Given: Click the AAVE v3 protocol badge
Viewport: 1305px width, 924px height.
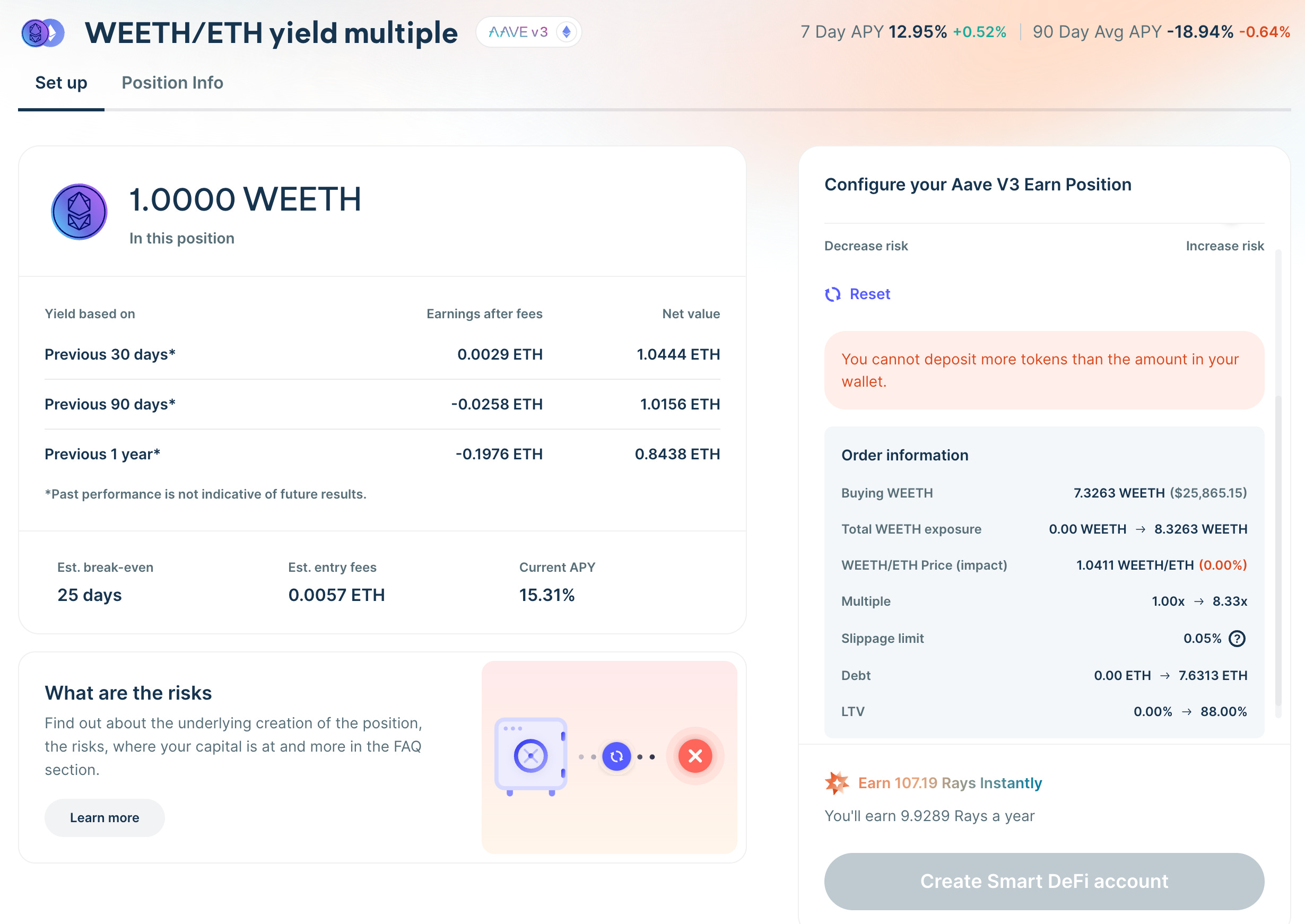Looking at the screenshot, I should click(518, 32).
